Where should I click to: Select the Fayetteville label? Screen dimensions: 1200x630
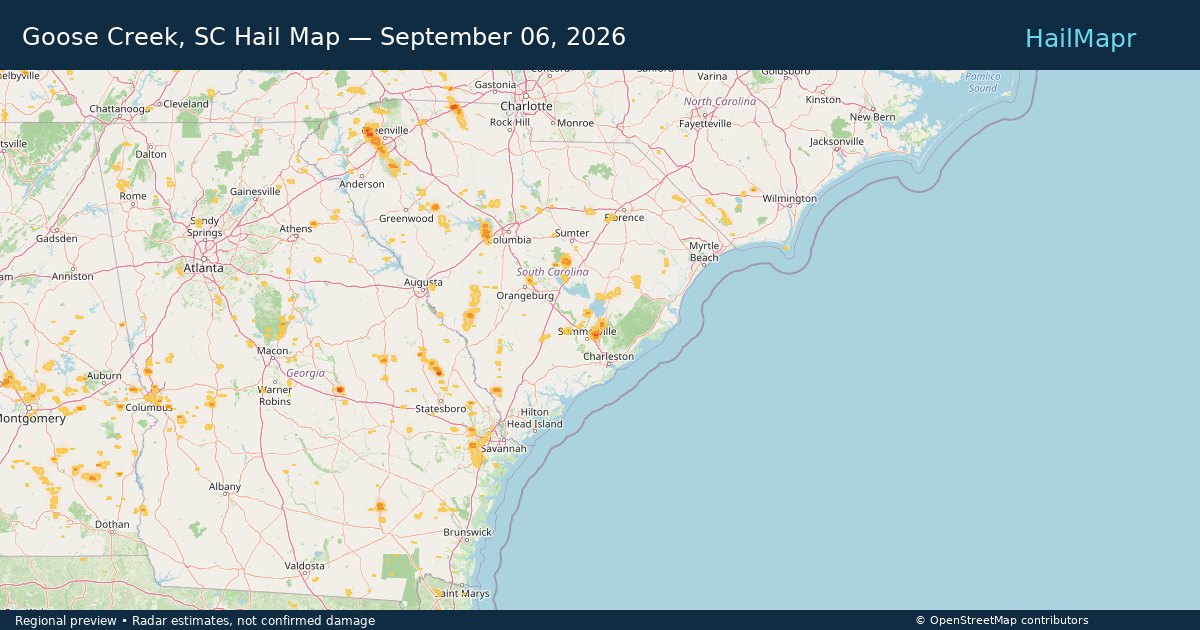[x=705, y=124]
